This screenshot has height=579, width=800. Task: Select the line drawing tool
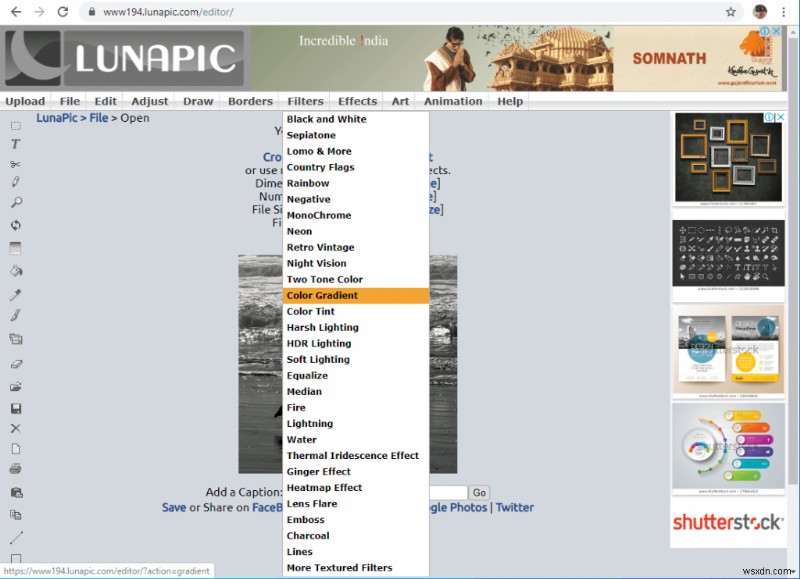pyautogui.click(x=16, y=537)
